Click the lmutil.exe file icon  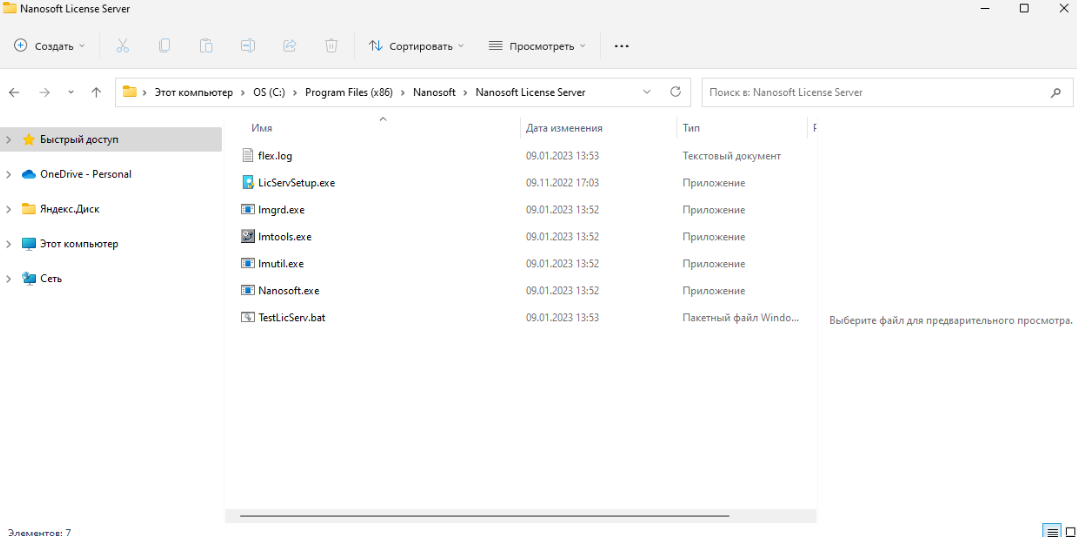[x=248, y=263]
